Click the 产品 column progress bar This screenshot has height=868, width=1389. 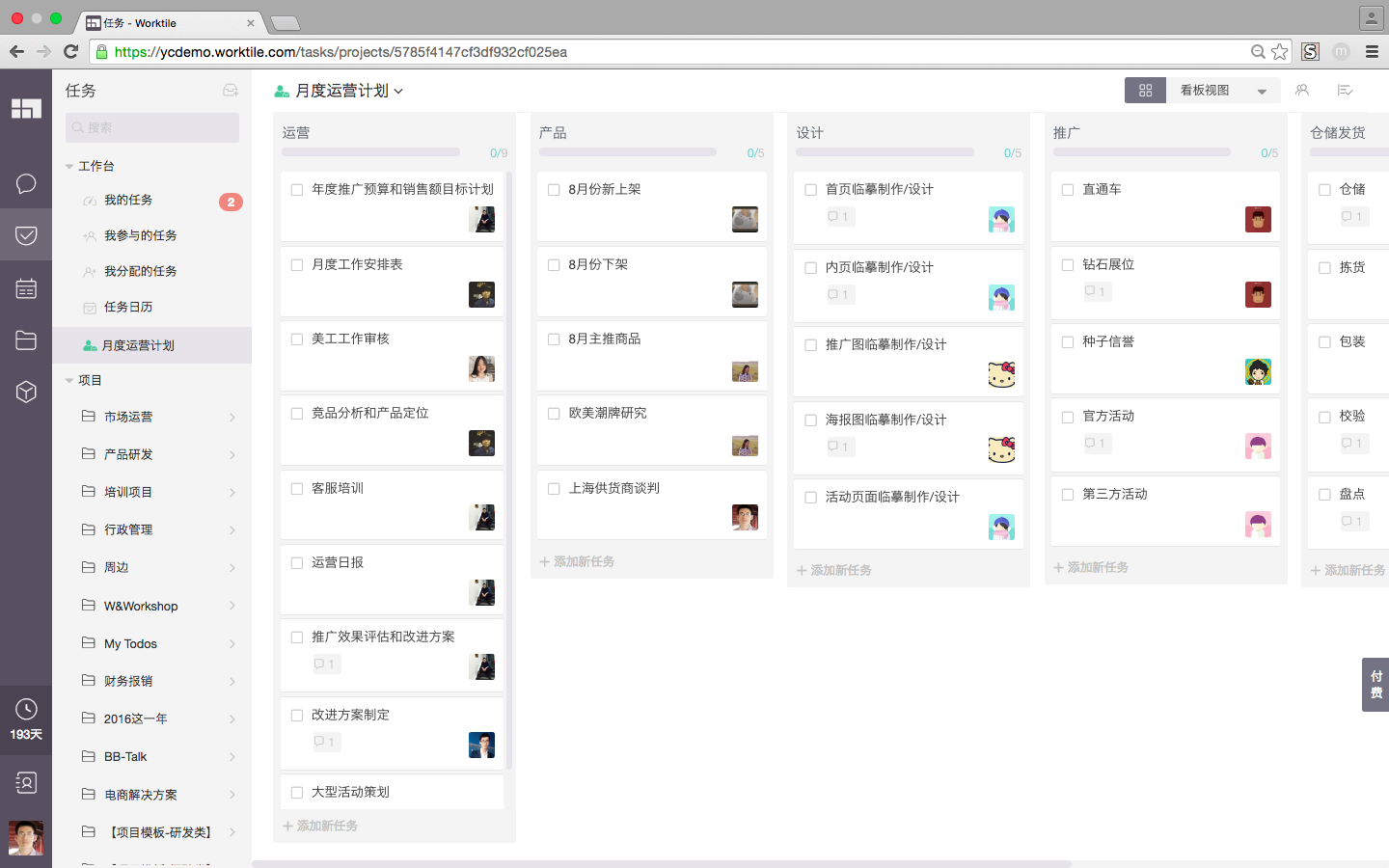coord(628,152)
